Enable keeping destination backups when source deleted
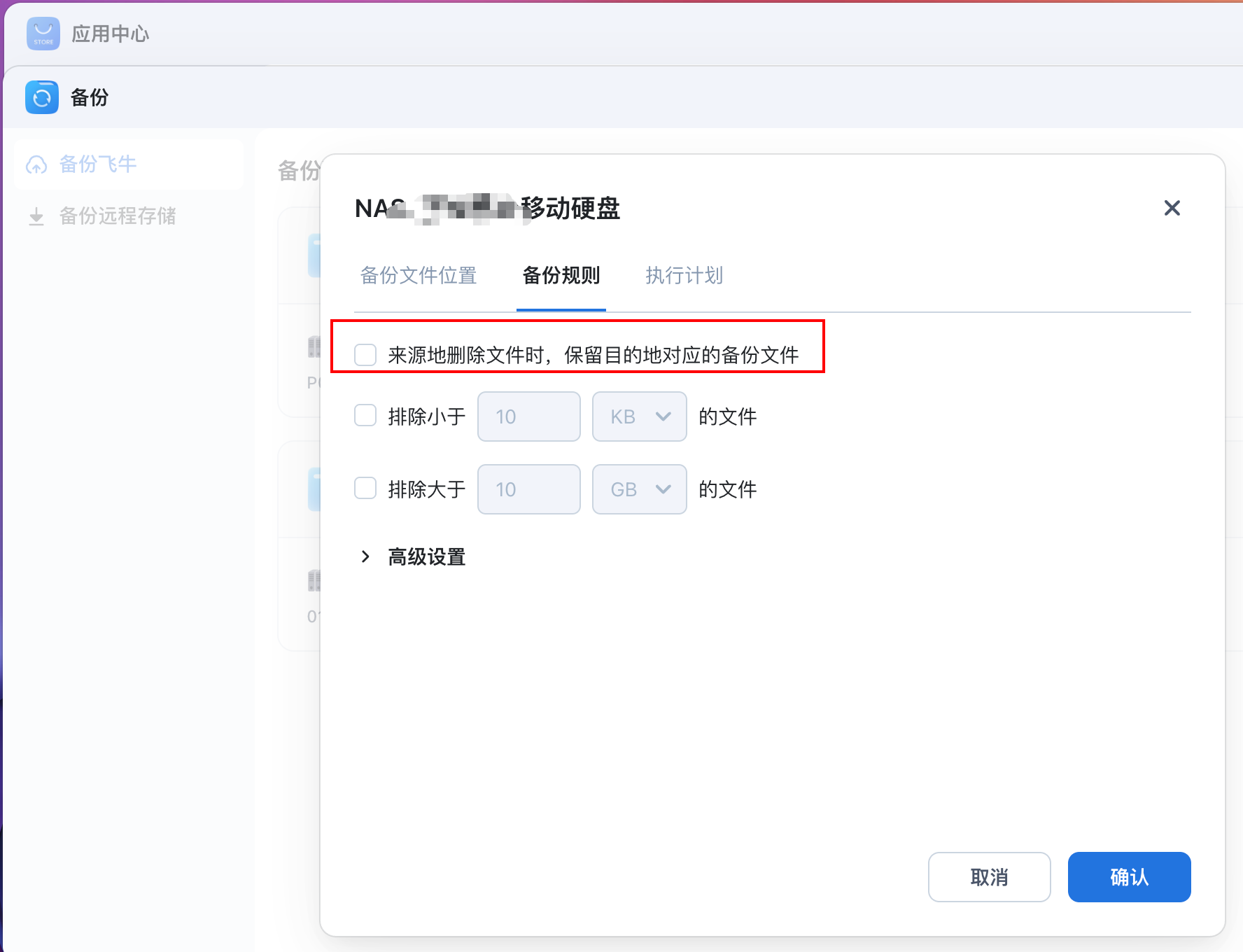The width and height of the screenshot is (1243, 952). [365, 355]
